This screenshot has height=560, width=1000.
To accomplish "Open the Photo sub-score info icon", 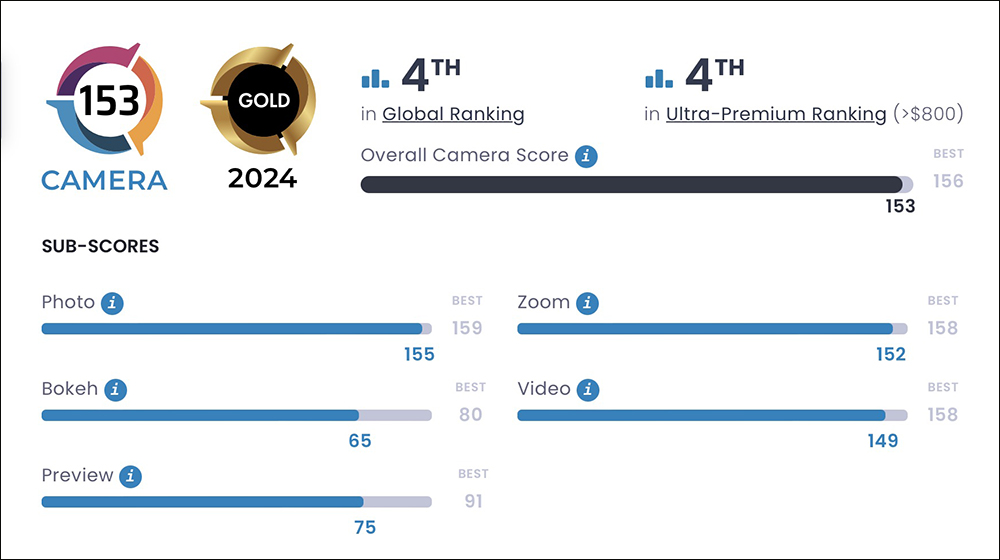I will pos(112,303).
